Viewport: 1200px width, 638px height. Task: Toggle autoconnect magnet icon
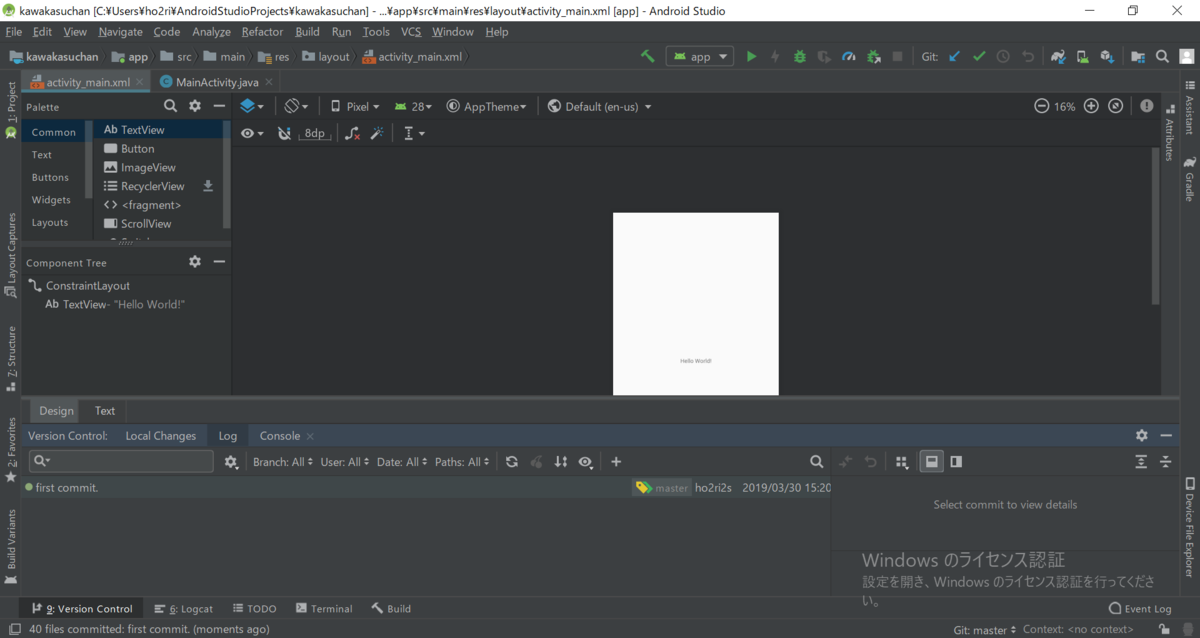coord(284,133)
